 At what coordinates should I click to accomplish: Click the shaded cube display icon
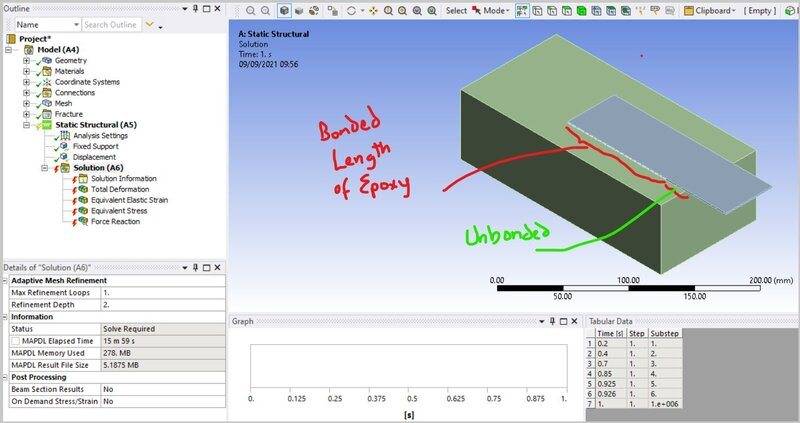(x=284, y=10)
